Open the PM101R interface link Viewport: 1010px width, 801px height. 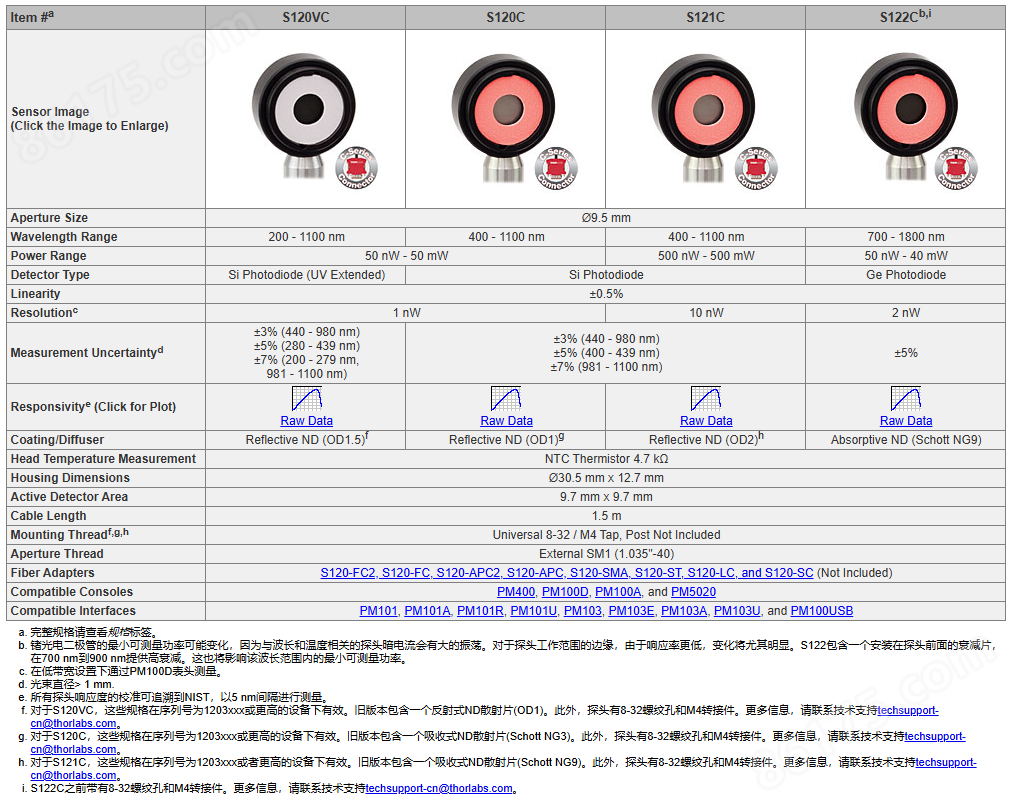tap(480, 611)
